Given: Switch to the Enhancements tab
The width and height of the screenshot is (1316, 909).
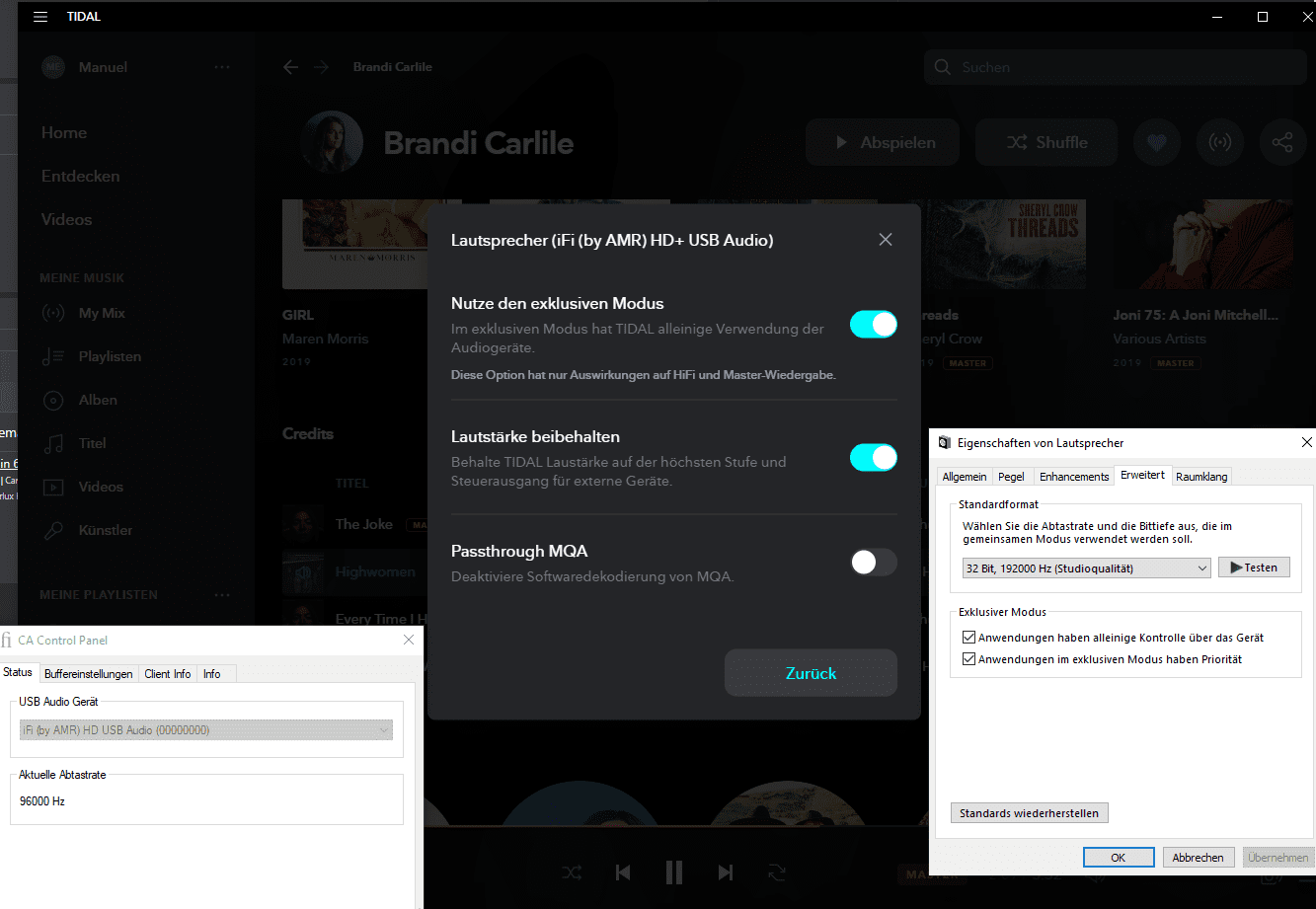Looking at the screenshot, I should pos(1074,476).
